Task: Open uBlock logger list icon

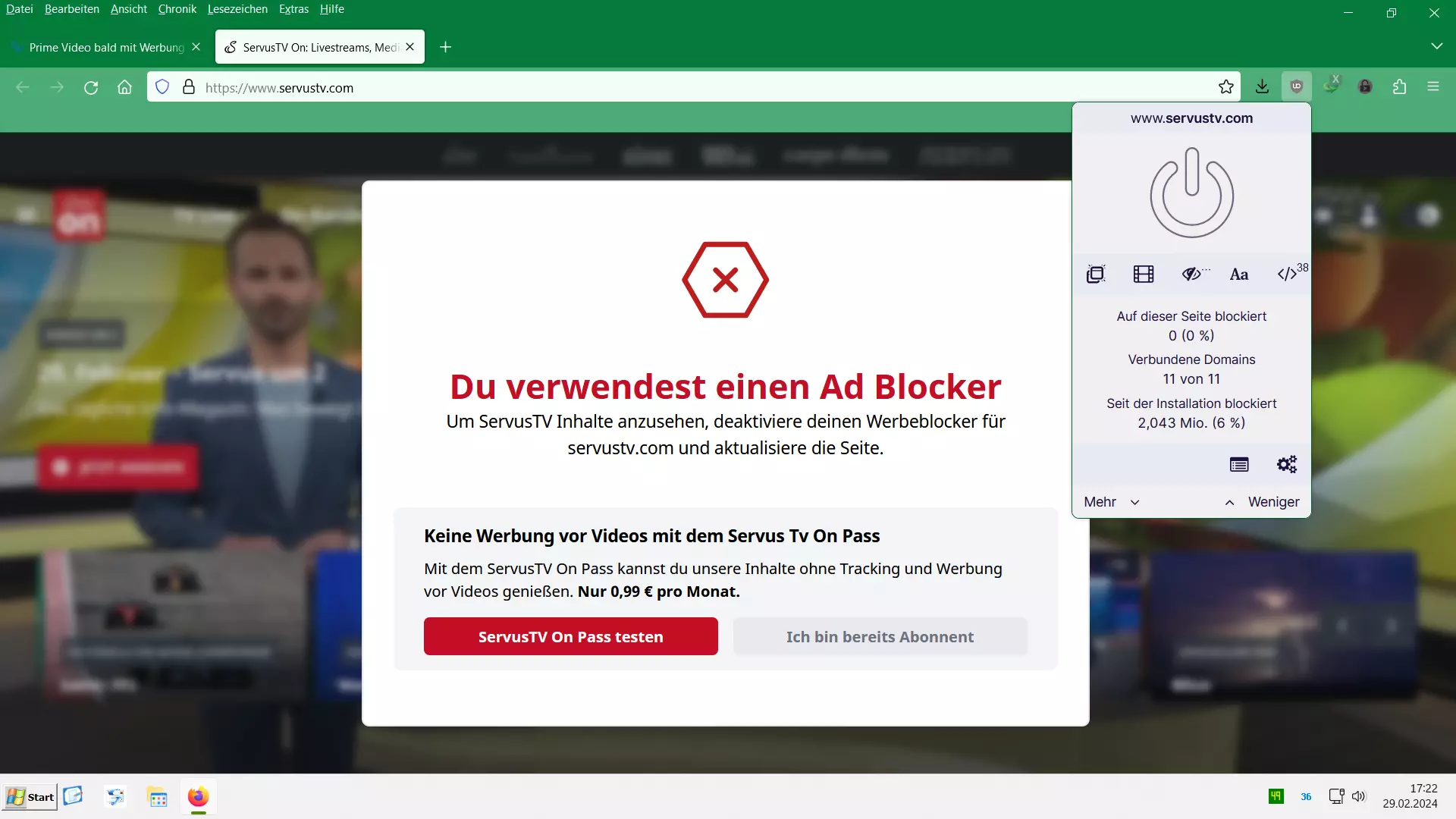Action: click(1239, 464)
